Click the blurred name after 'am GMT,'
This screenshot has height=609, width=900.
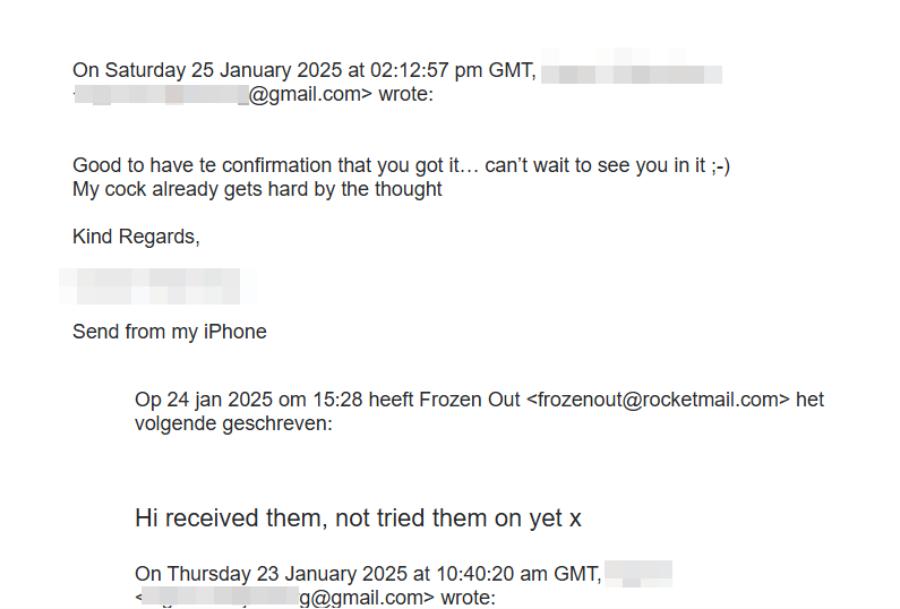638,573
